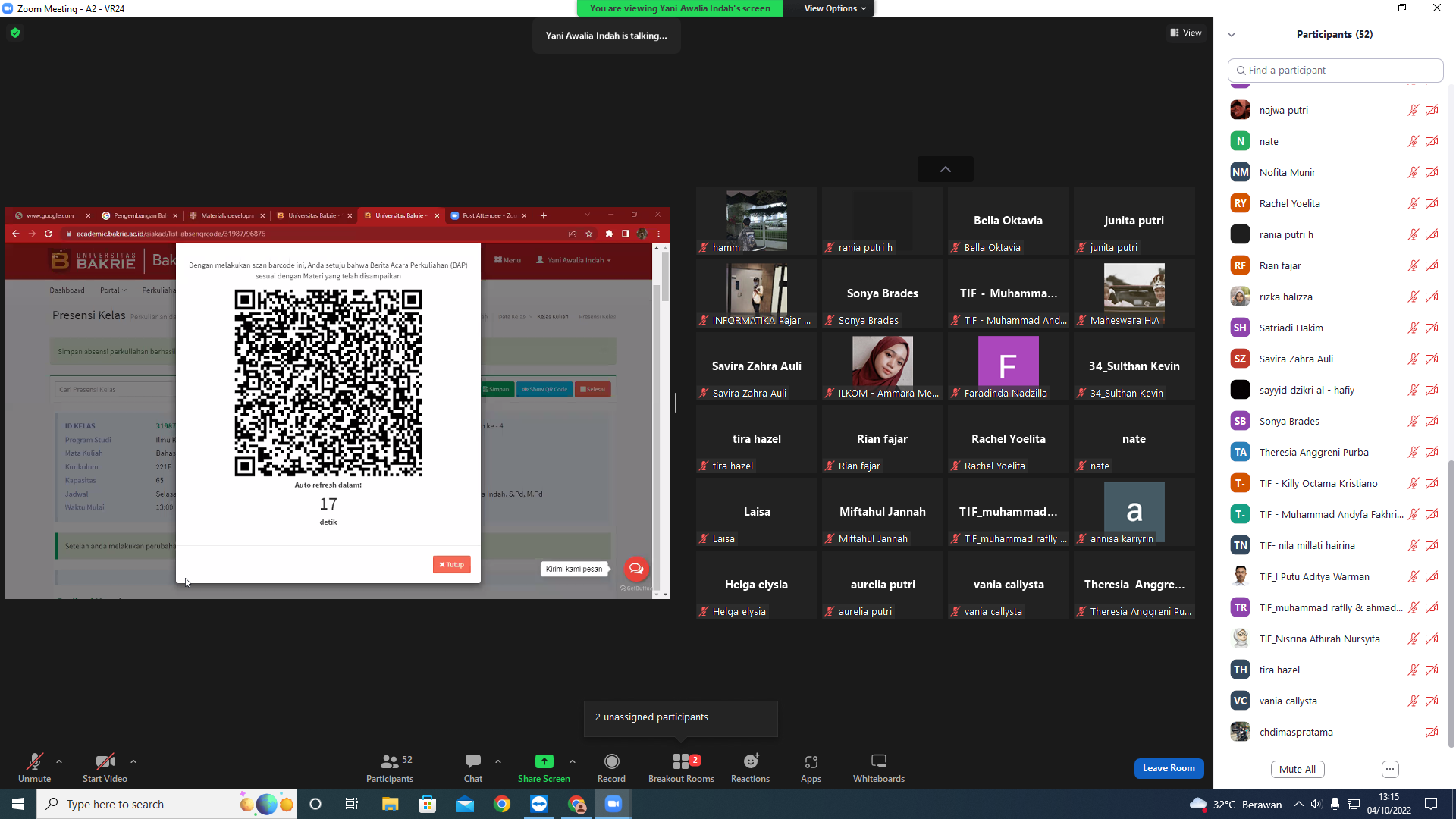The width and height of the screenshot is (1456, 819).
Task: Click the Zoom icon in the taskbar
Action: point(613,804)
